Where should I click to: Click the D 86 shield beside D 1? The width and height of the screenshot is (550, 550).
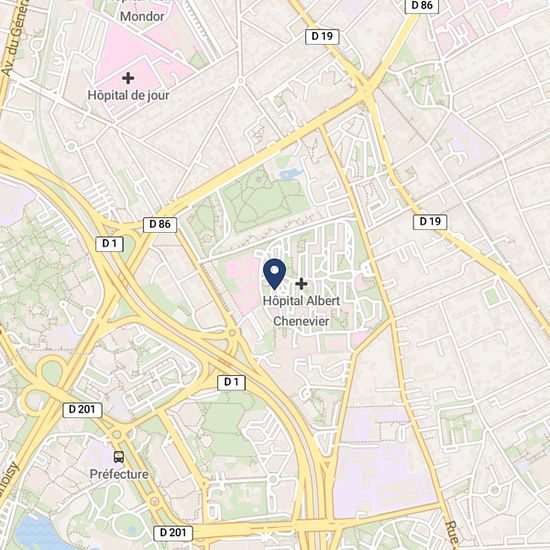coord(160,224)
